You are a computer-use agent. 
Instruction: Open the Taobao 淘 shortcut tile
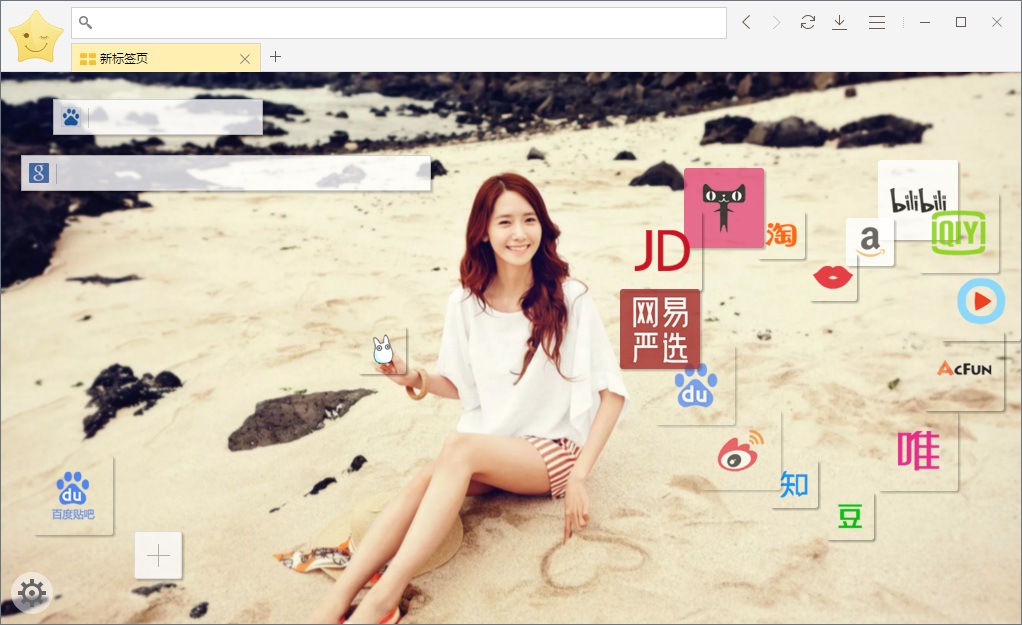[x=781, y=235]
